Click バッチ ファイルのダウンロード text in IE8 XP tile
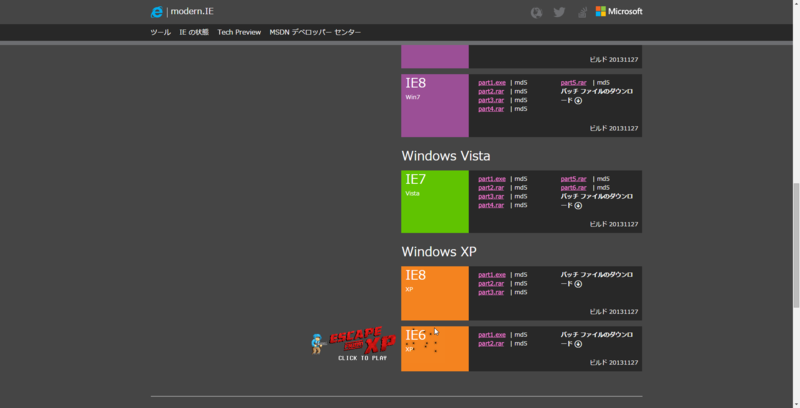 [596, 279]
